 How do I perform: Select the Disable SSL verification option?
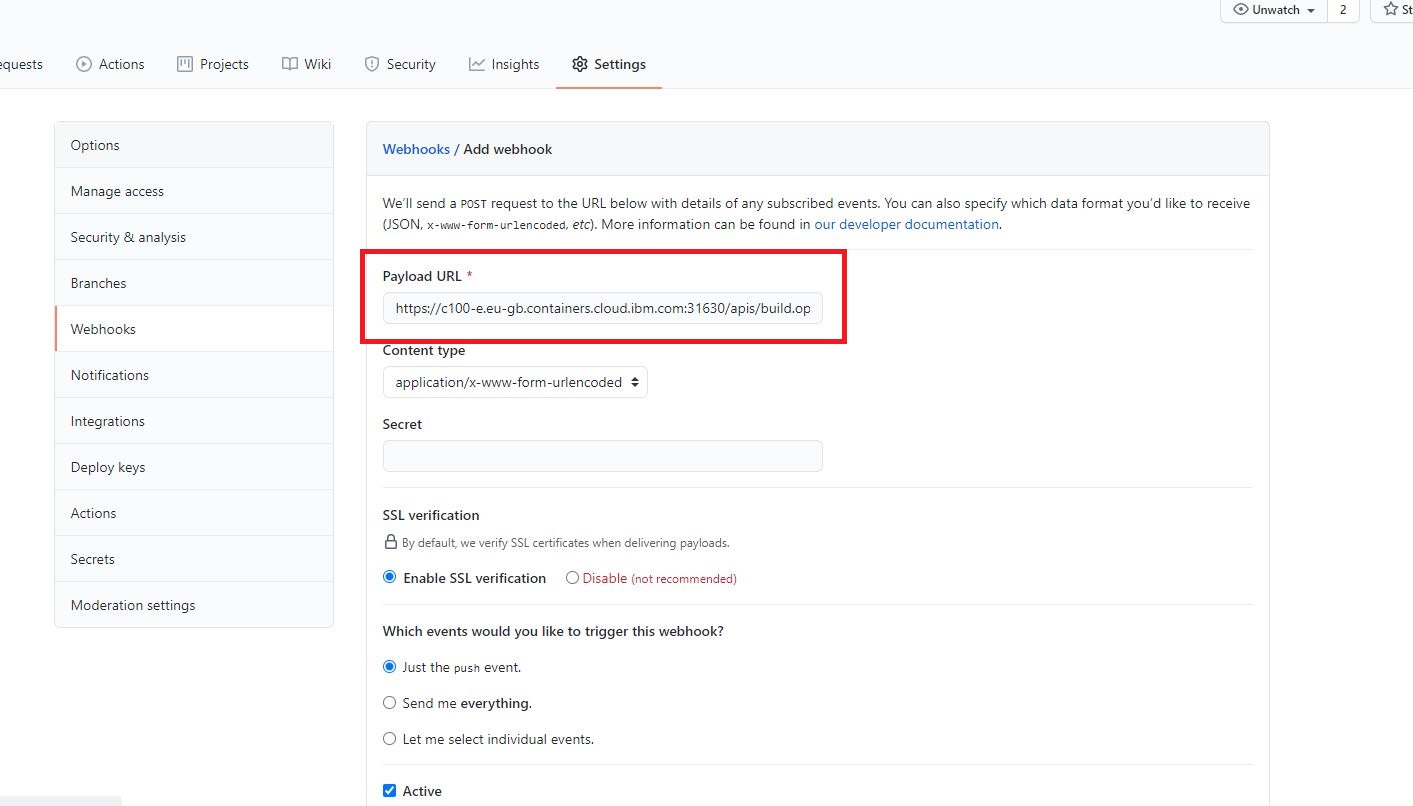coord(571,578)
